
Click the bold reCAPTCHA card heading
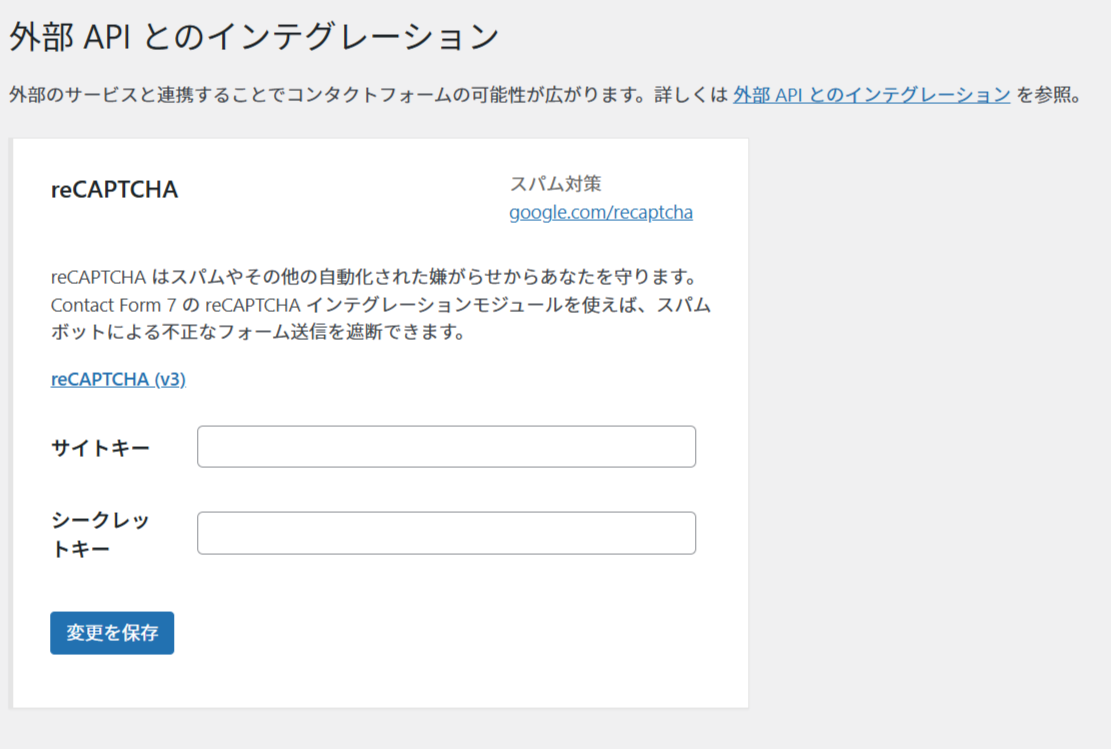point(114,190)
